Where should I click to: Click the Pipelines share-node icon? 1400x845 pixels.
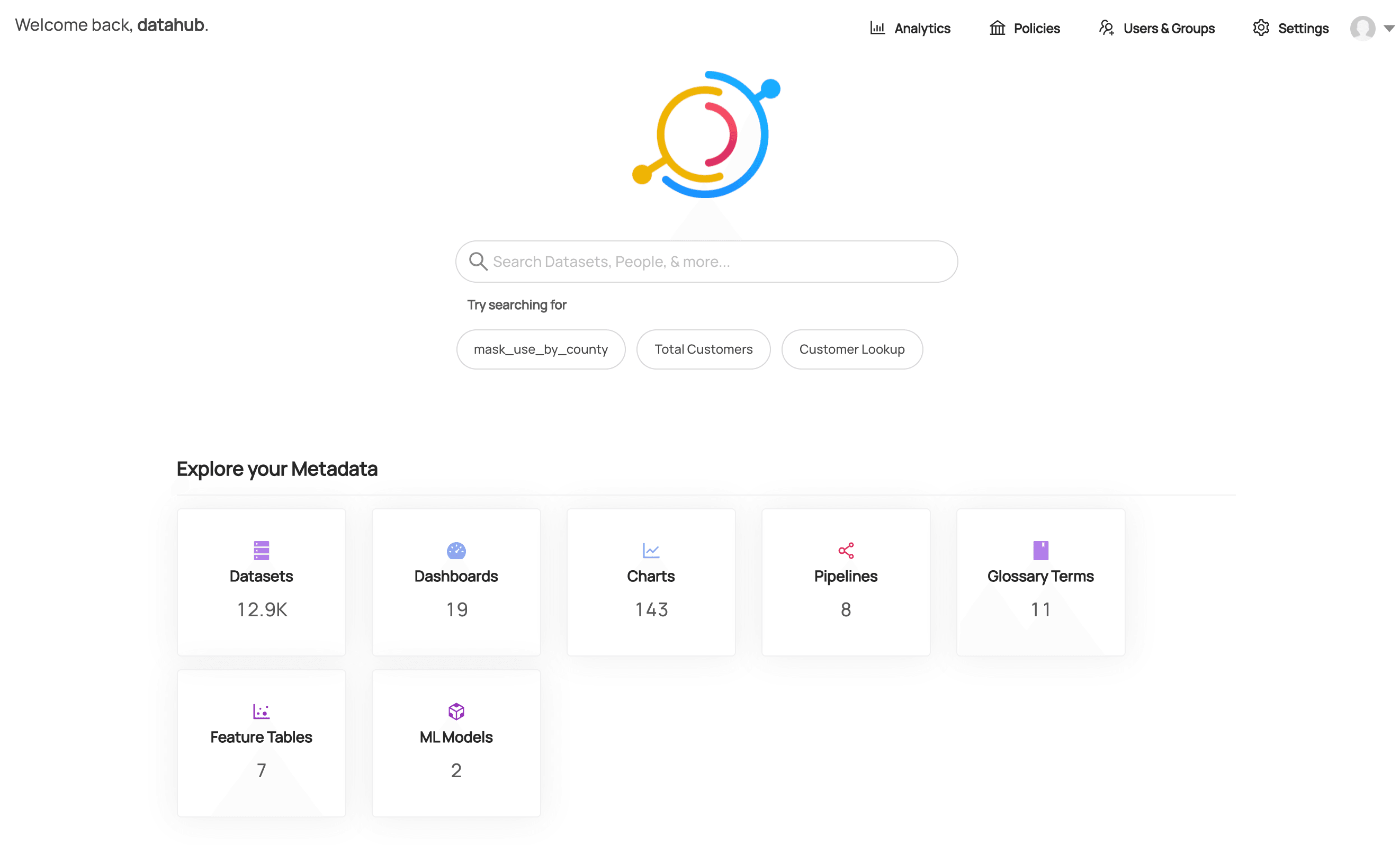pyautogui.click(x=846, y=550)
